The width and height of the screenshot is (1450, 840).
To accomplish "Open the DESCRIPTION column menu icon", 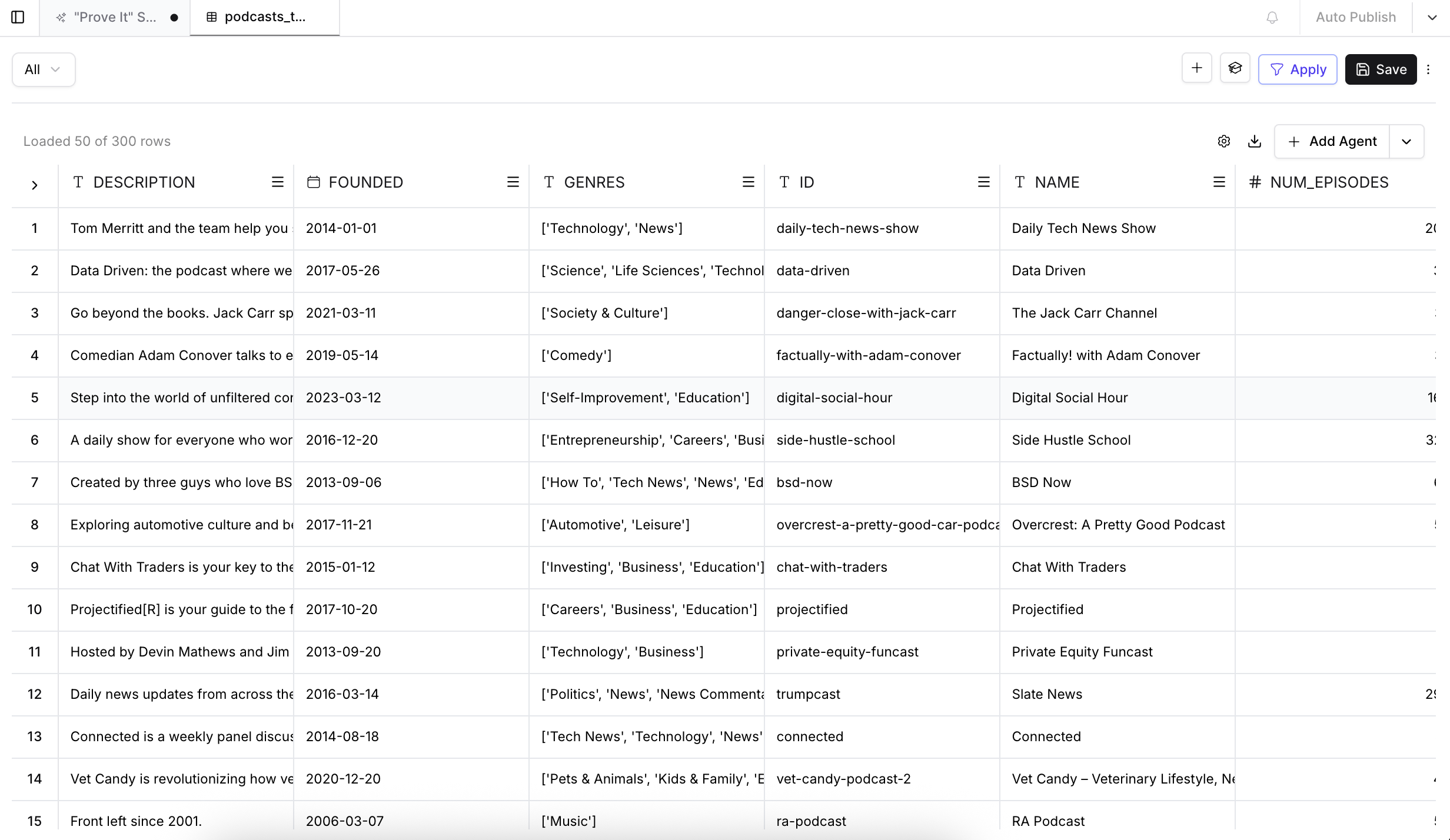I will click(277, 182).
